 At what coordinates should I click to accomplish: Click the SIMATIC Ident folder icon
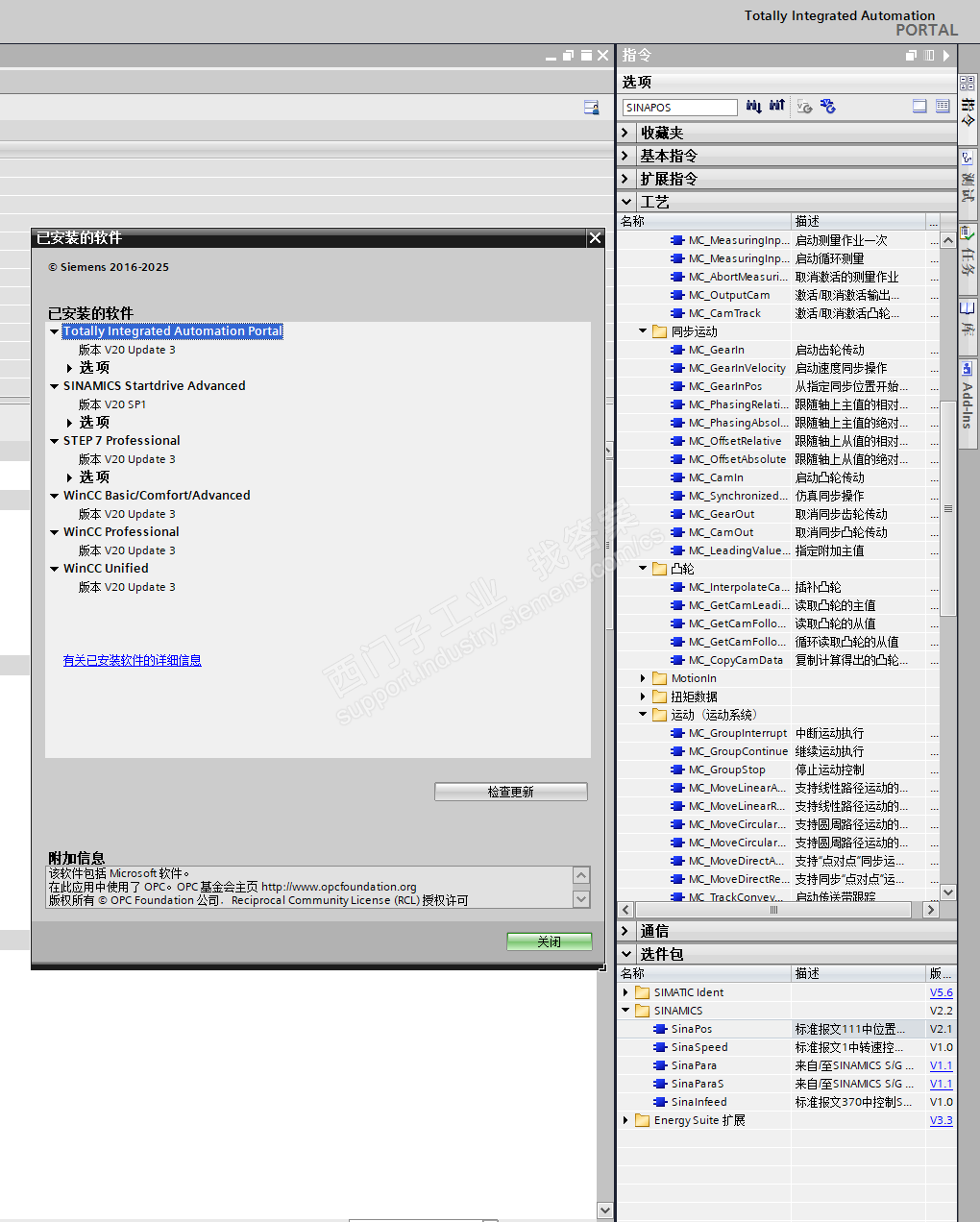[643, 992]
